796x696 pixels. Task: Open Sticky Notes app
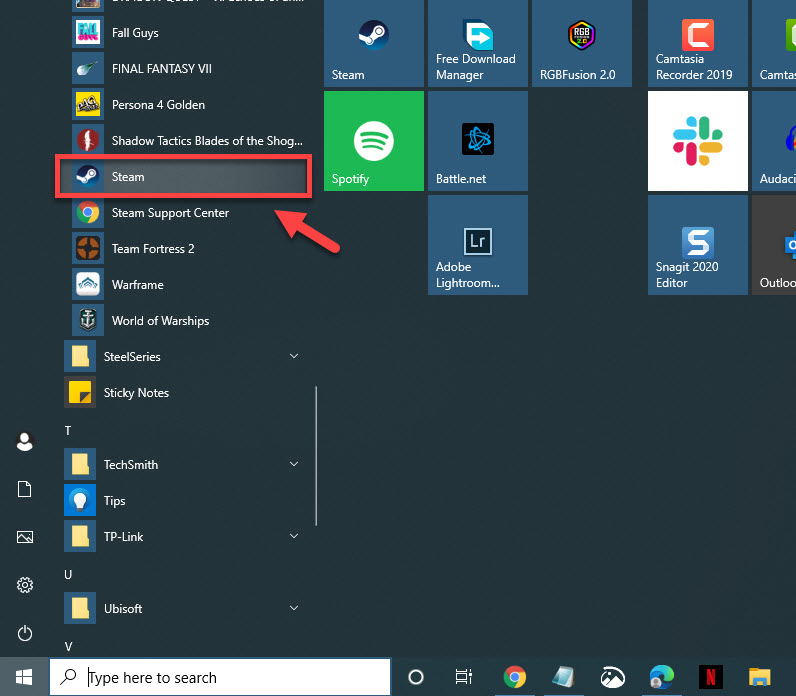click(188, 393)
